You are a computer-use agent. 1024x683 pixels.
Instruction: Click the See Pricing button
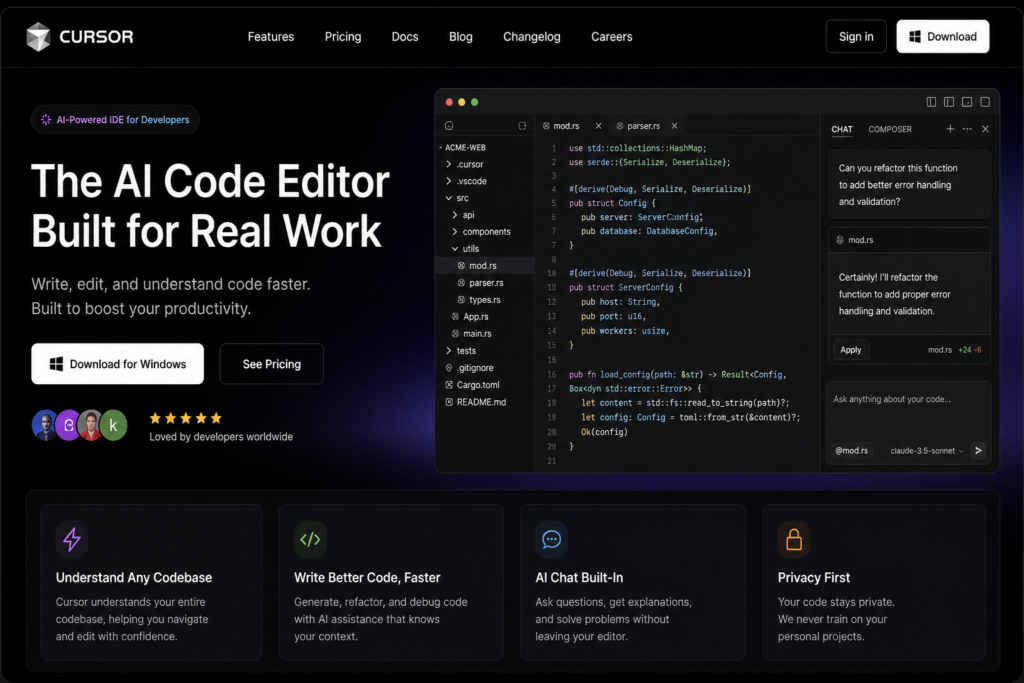(272, 364)
